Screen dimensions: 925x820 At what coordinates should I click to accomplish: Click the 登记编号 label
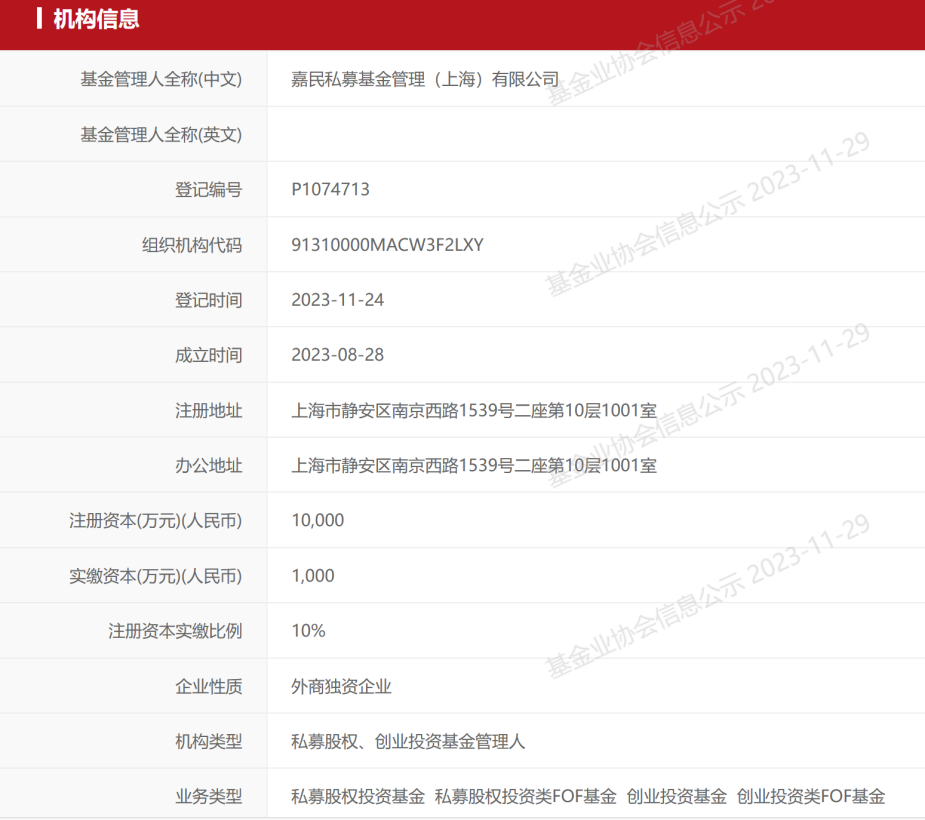coord(208,190)
